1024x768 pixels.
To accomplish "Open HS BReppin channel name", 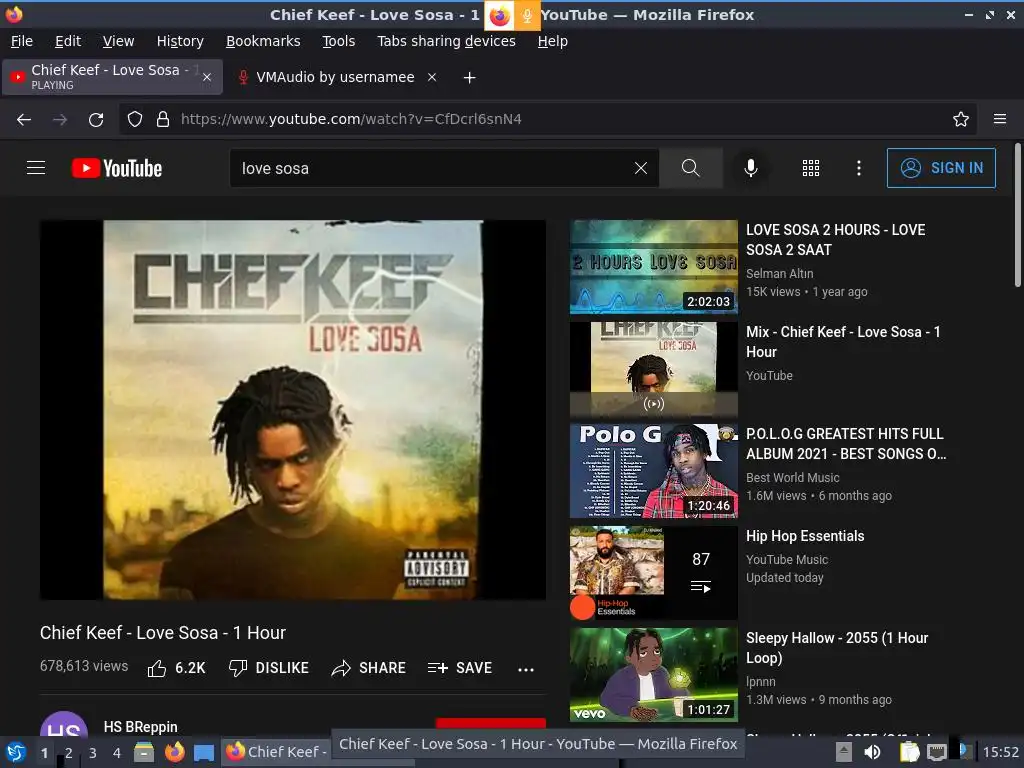I will click(140, 727).
